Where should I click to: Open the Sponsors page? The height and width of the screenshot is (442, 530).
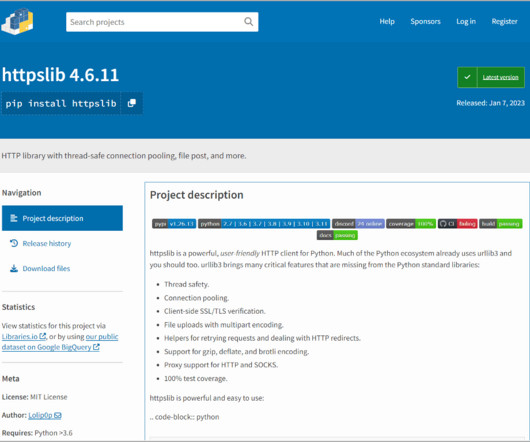426,22
